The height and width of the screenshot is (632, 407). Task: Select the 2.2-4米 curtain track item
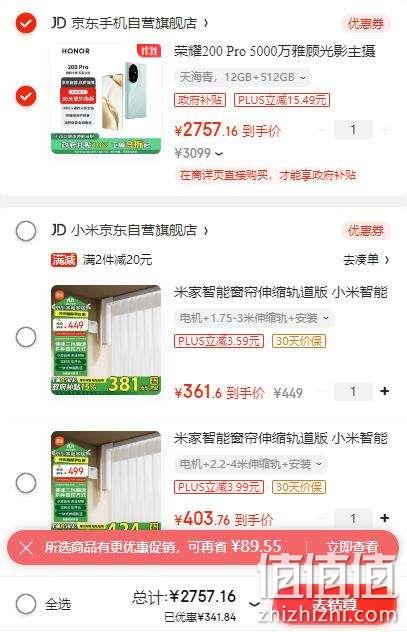pos(26,483)
